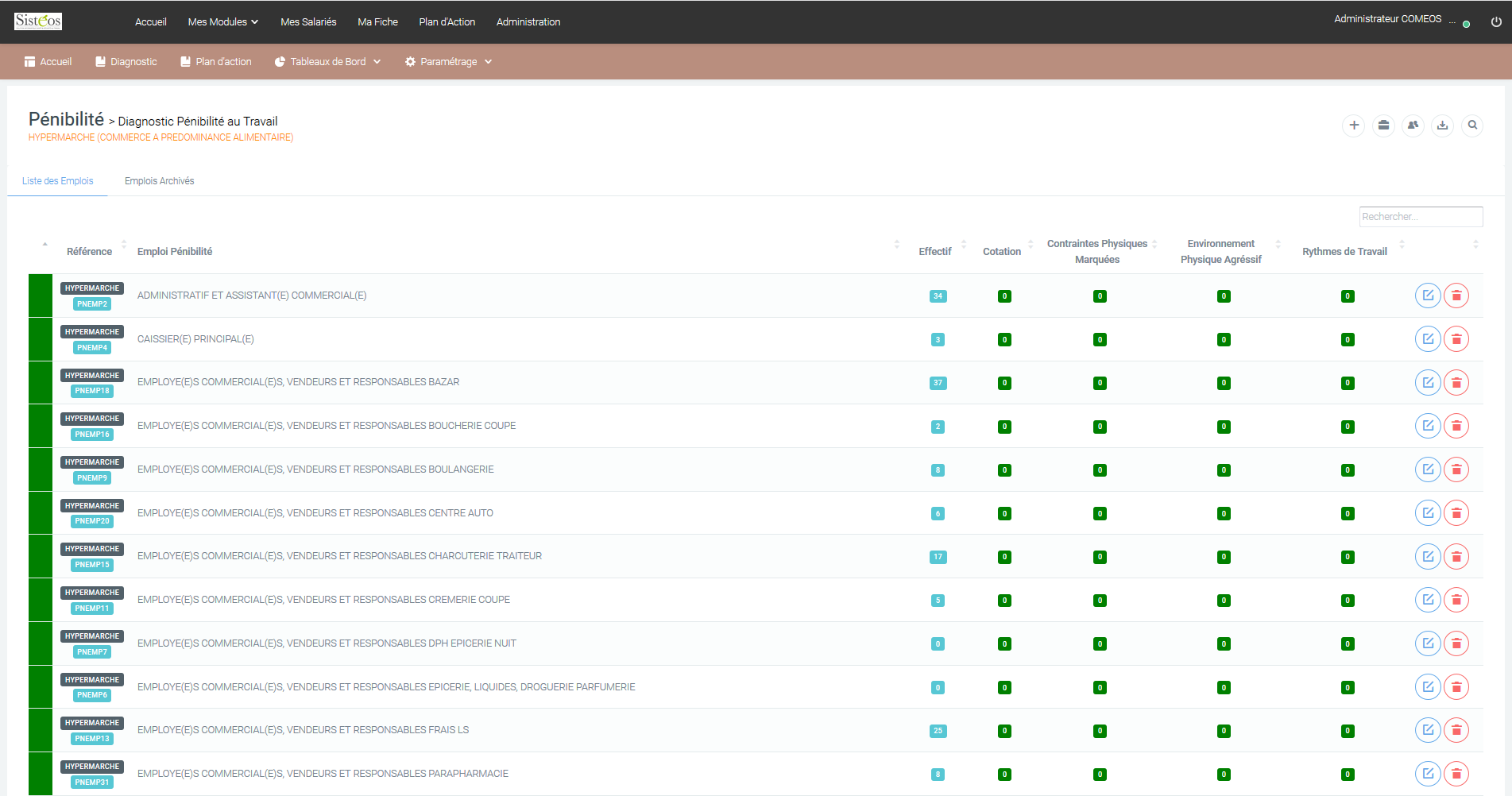Open the Ma Fiche menu item

377,22
